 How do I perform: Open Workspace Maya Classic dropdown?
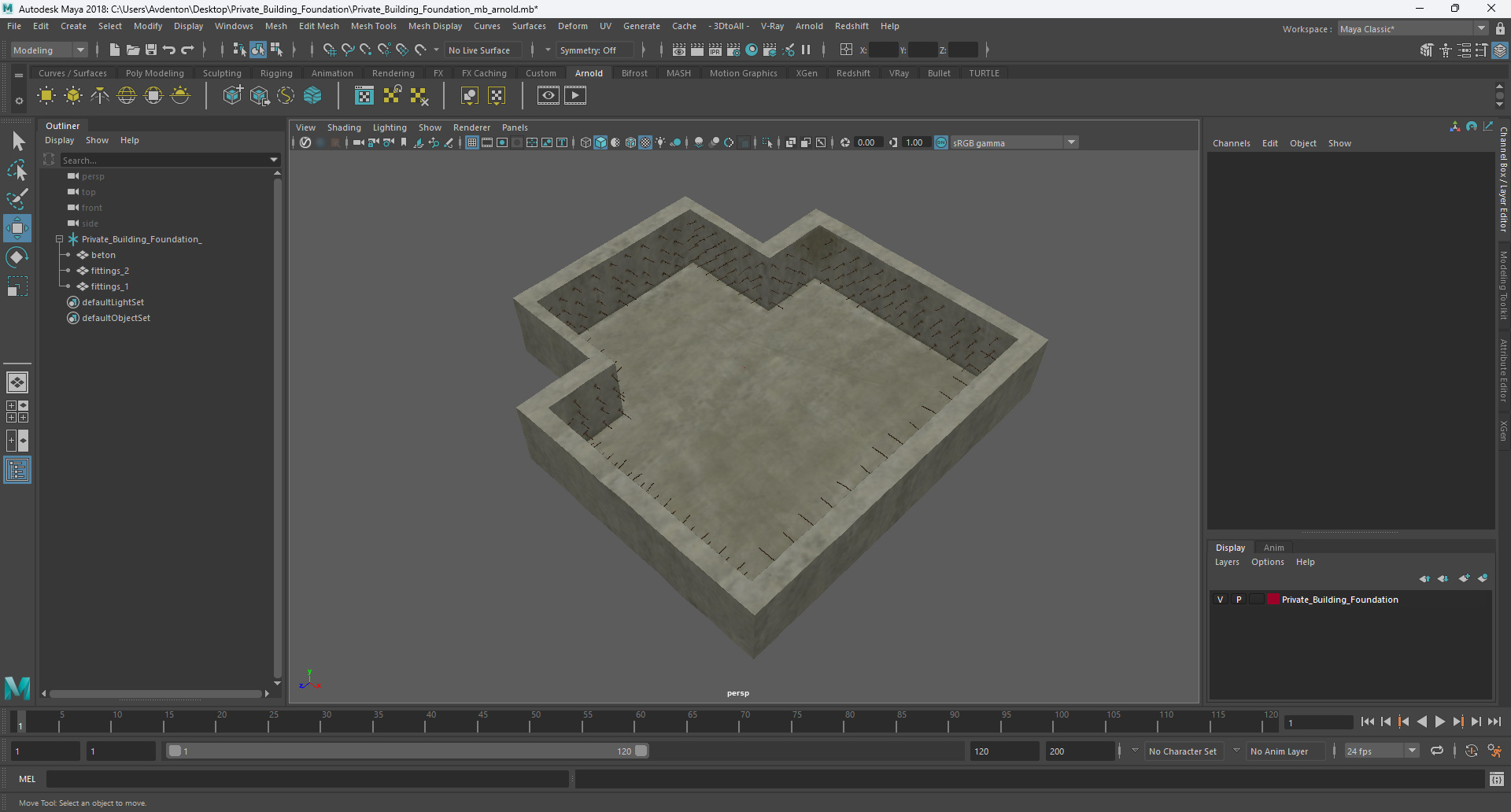click(x=1413, y=29)
